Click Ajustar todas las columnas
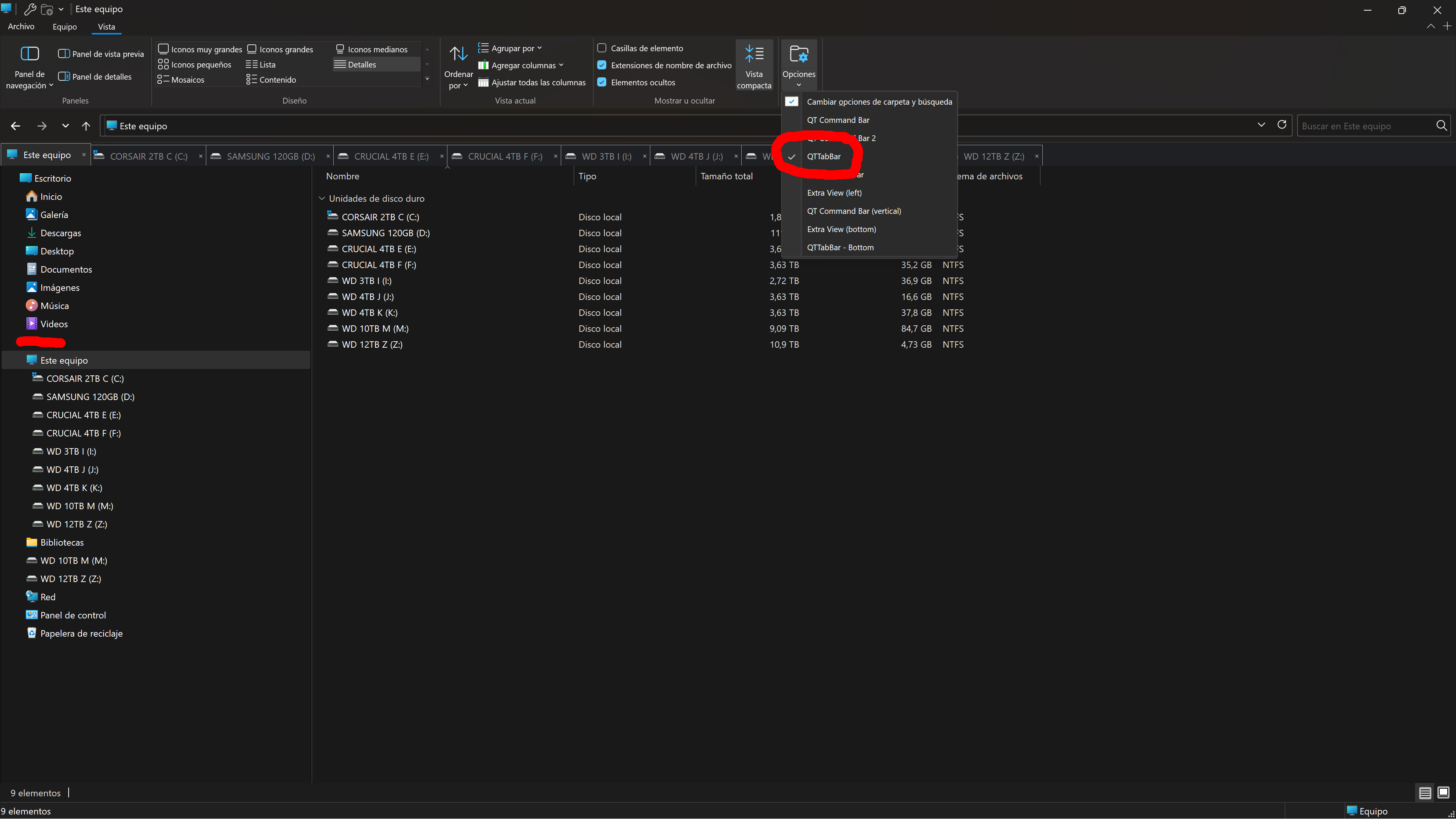This screenshot has width=1456, height=819. pos(532,82)
